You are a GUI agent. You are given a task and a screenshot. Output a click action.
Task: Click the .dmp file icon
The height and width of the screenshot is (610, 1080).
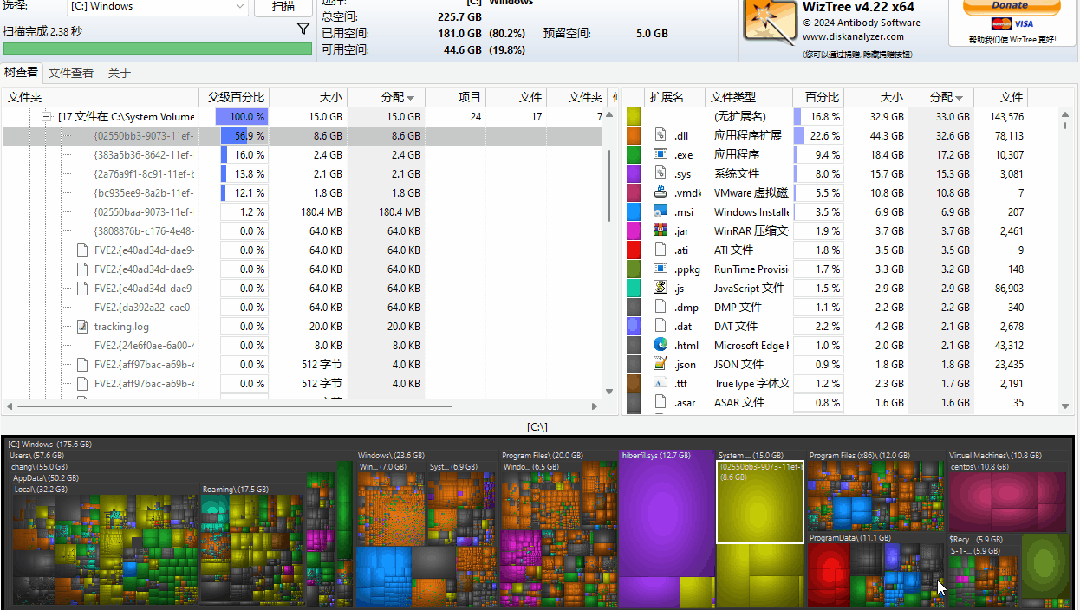pyautogui.click(x=660, y=306)
